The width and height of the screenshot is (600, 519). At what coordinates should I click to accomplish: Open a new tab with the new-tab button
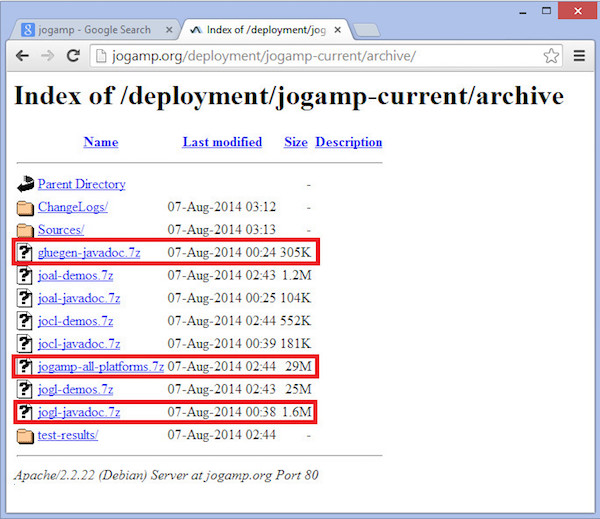point(366,30)
